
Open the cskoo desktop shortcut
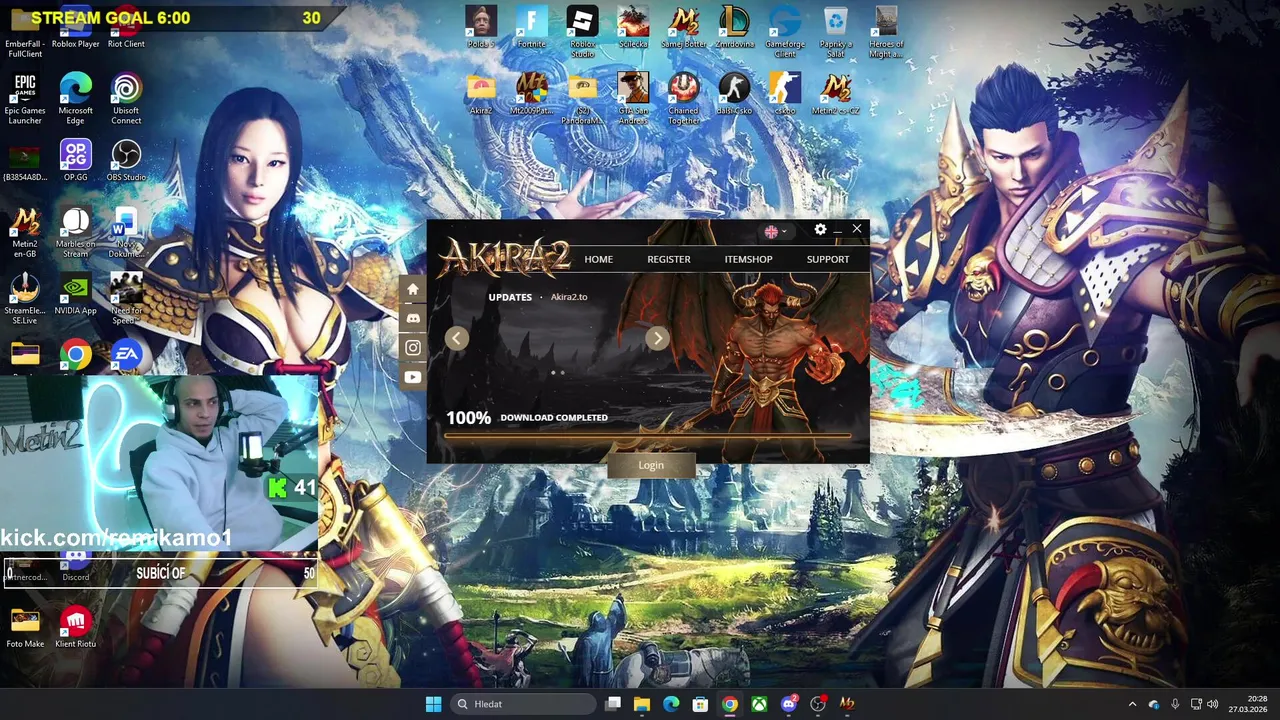785,95
